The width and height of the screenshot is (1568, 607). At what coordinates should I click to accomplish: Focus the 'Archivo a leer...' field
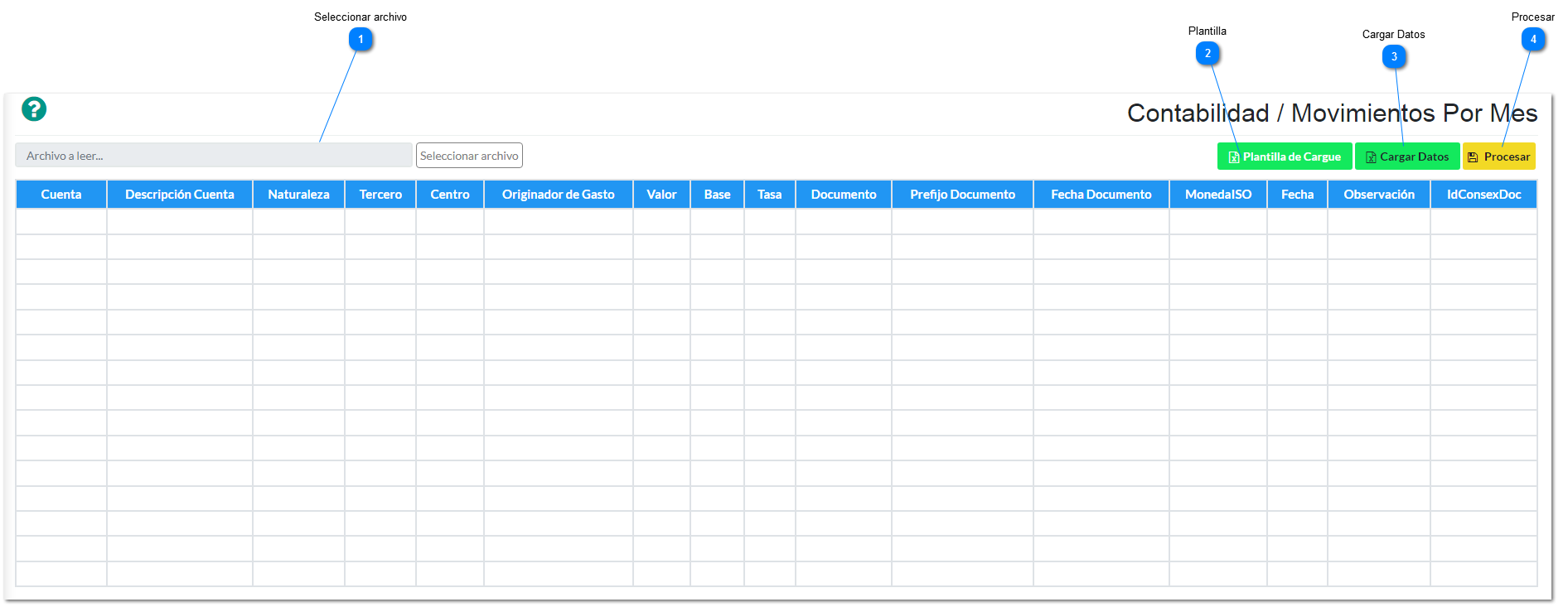(x=214, y=156)
